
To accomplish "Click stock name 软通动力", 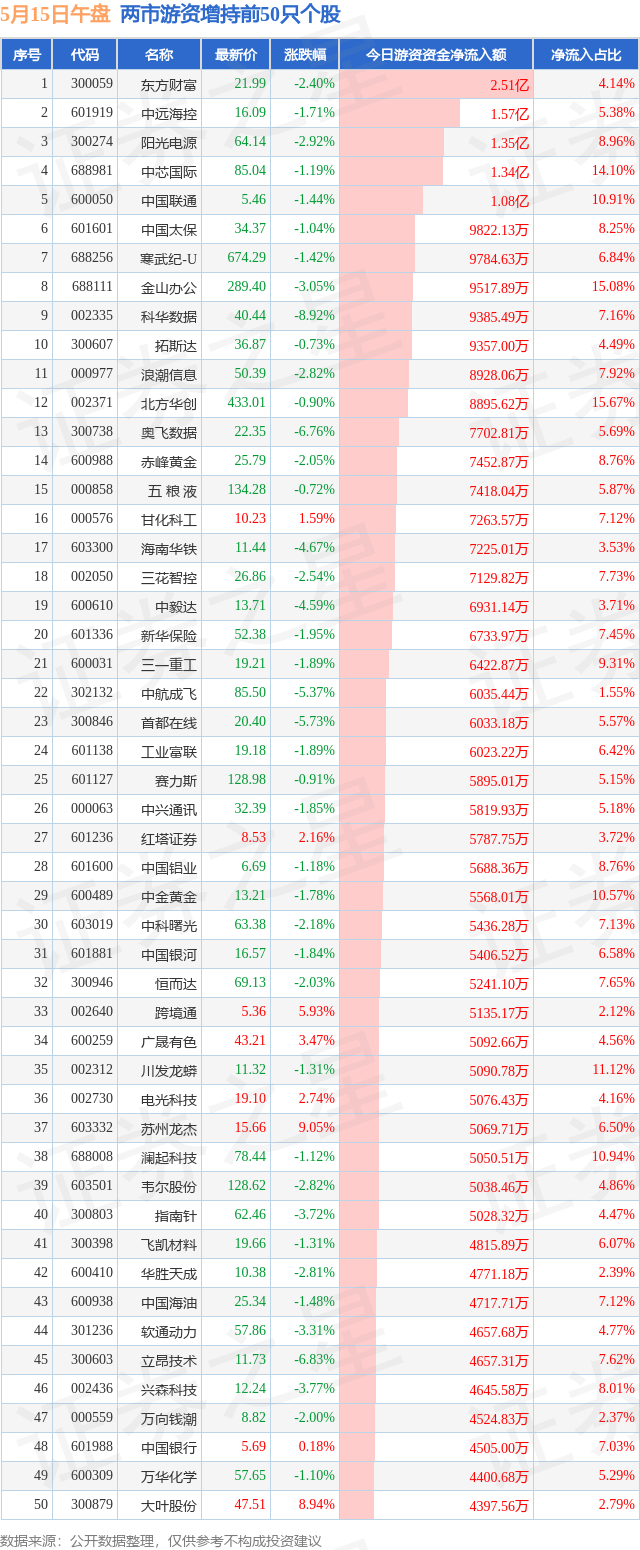I will pyautogui.click(x=169, y=1332).
